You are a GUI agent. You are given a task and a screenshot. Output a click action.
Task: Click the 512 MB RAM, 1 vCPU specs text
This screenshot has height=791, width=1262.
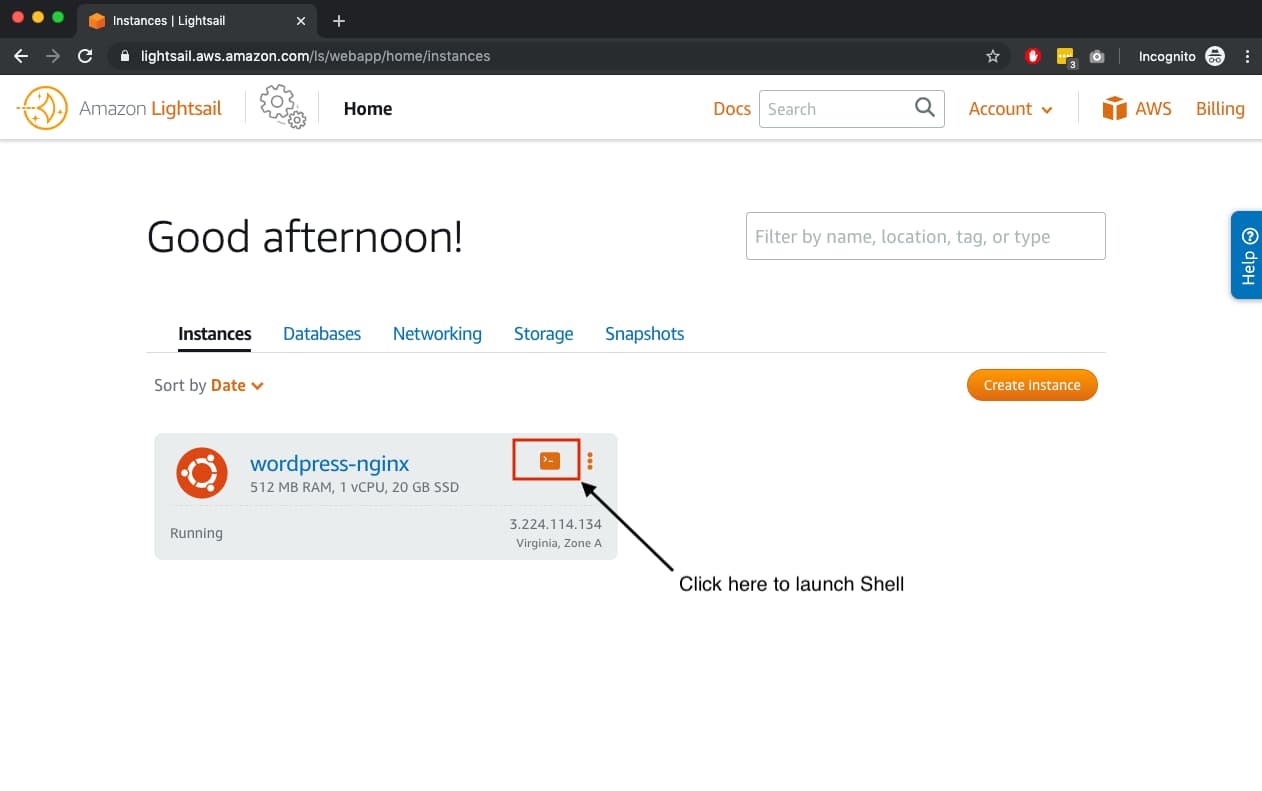[x=355, y=488]
